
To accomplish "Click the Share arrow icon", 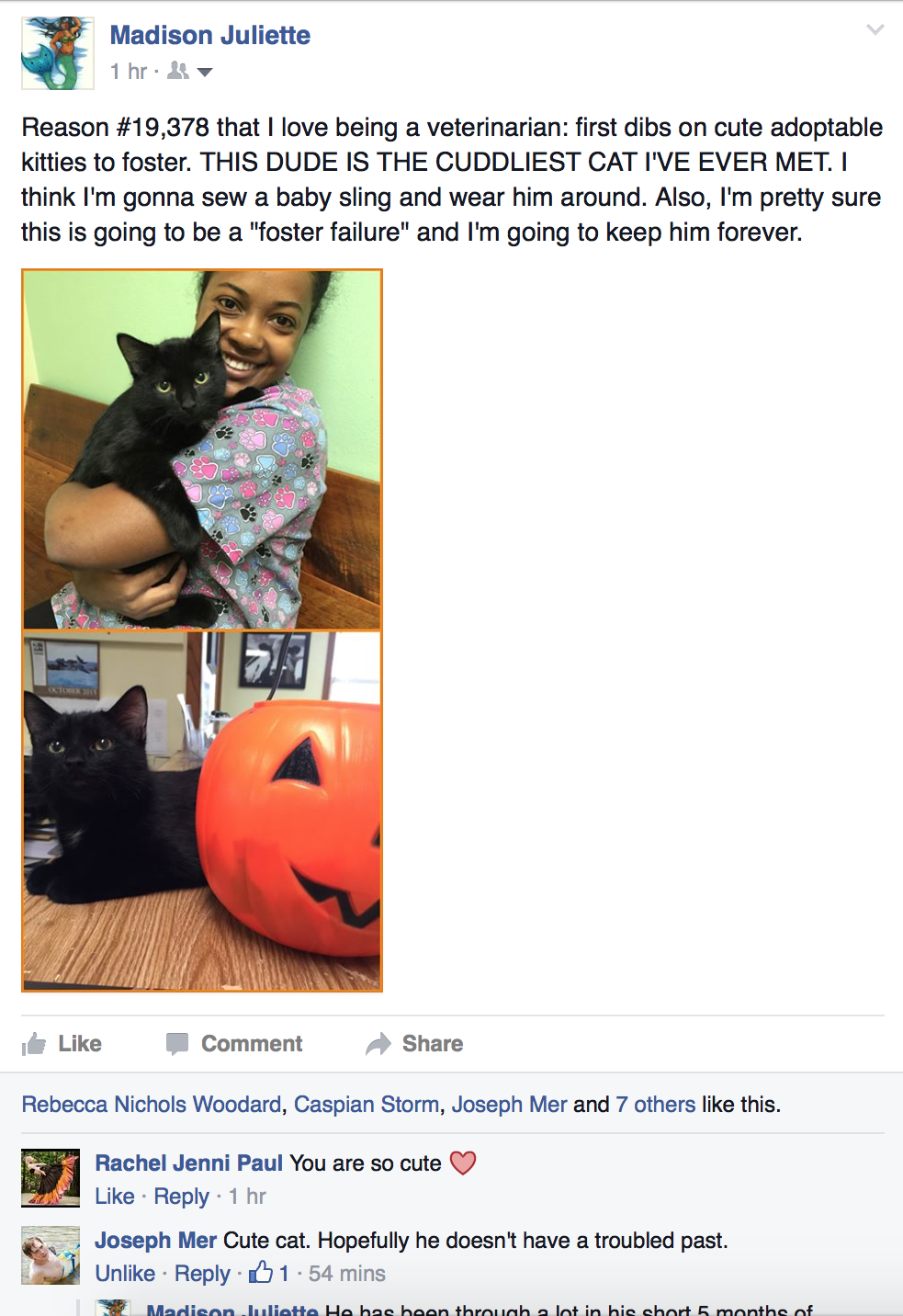I will [x=378, y=1044].
